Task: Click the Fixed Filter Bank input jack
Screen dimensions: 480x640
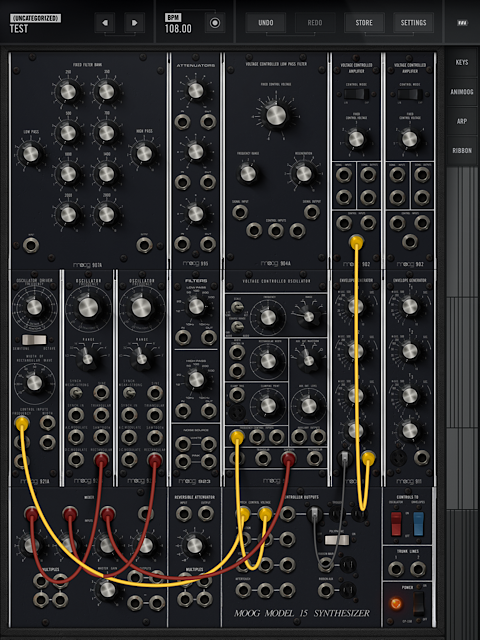Action: coord(31,245)
